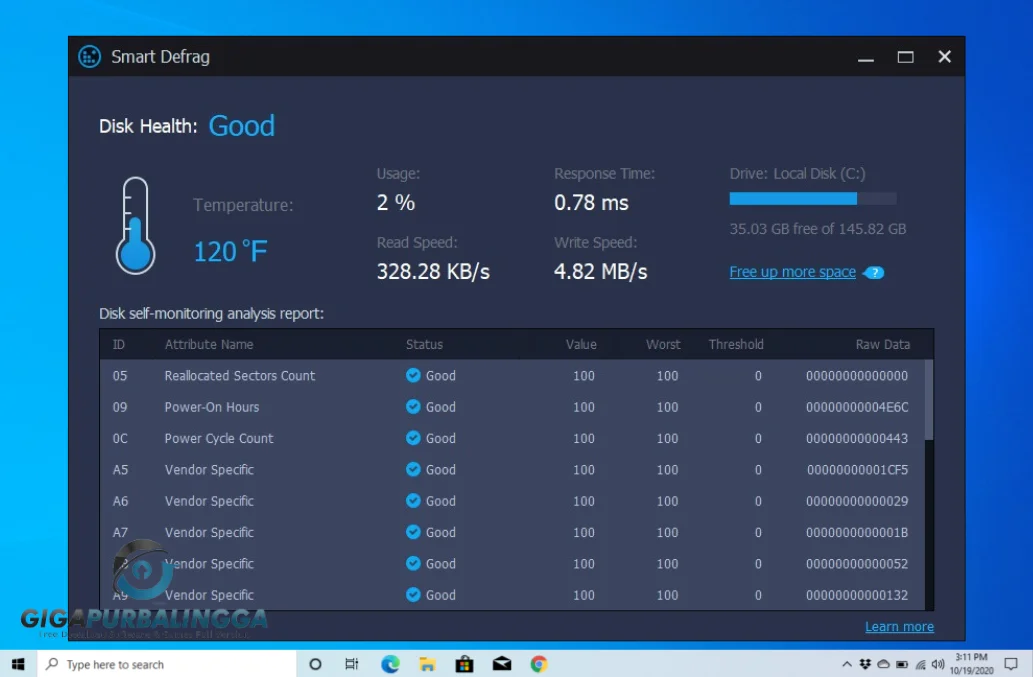Image resolution: width=1033 pixels, height=677 pixels.
Task: Click the ID cell A5
Action: pyautogui.click(x=120, y=470)
